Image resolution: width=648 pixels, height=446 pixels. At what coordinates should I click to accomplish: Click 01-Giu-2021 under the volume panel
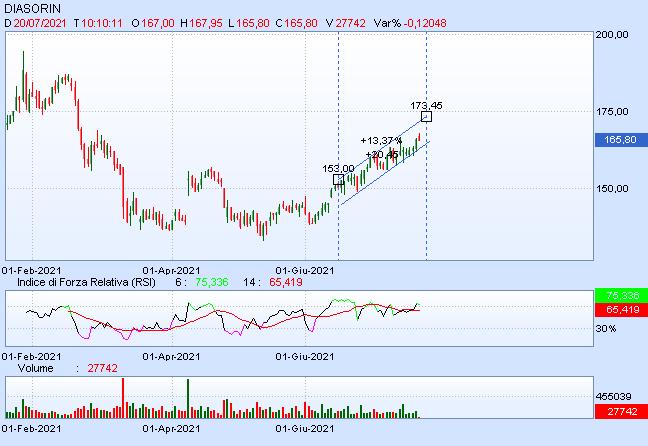pos(305,429)
